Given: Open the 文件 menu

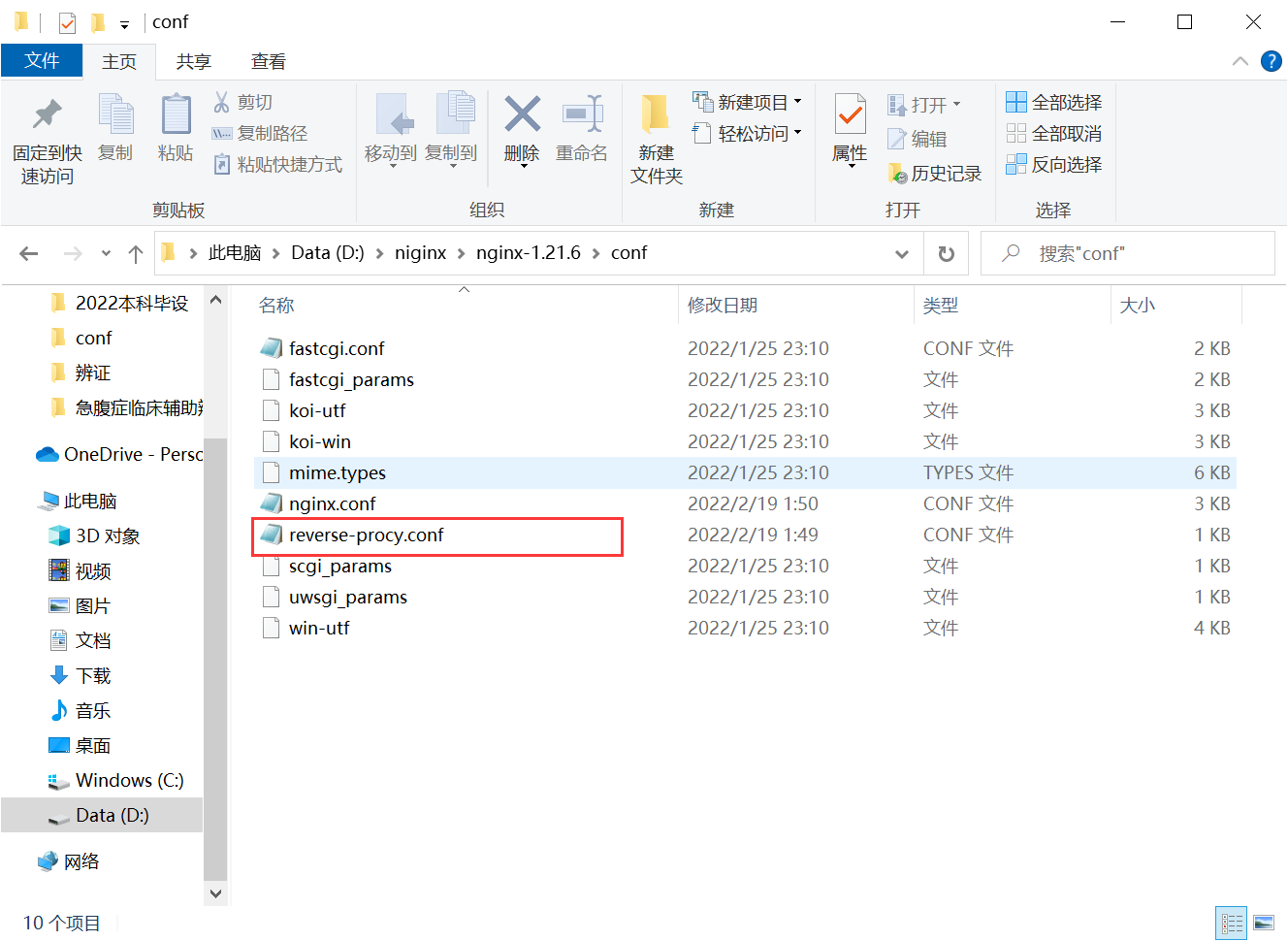Looking at the screenshot, I should (42, 60).
